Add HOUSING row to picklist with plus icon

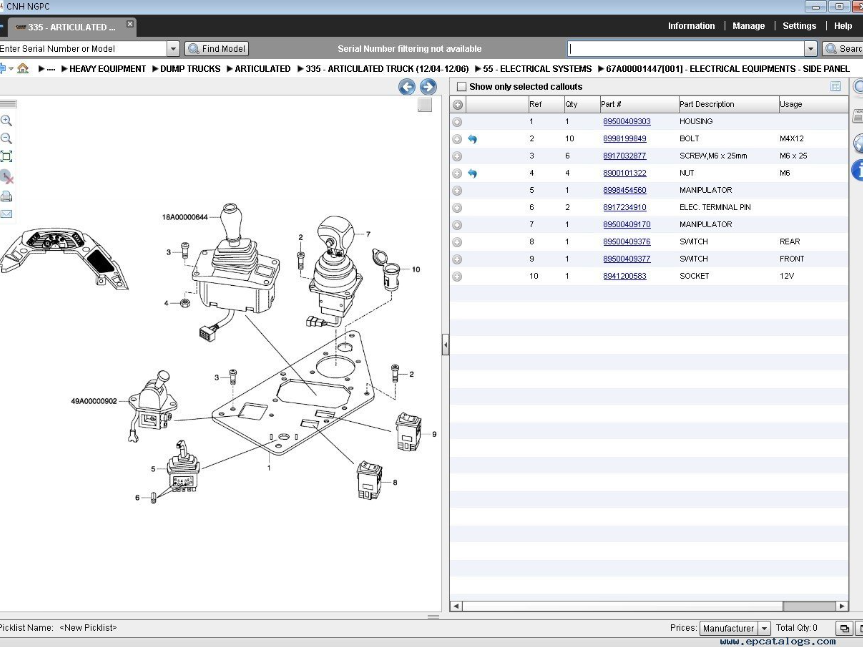457,121
